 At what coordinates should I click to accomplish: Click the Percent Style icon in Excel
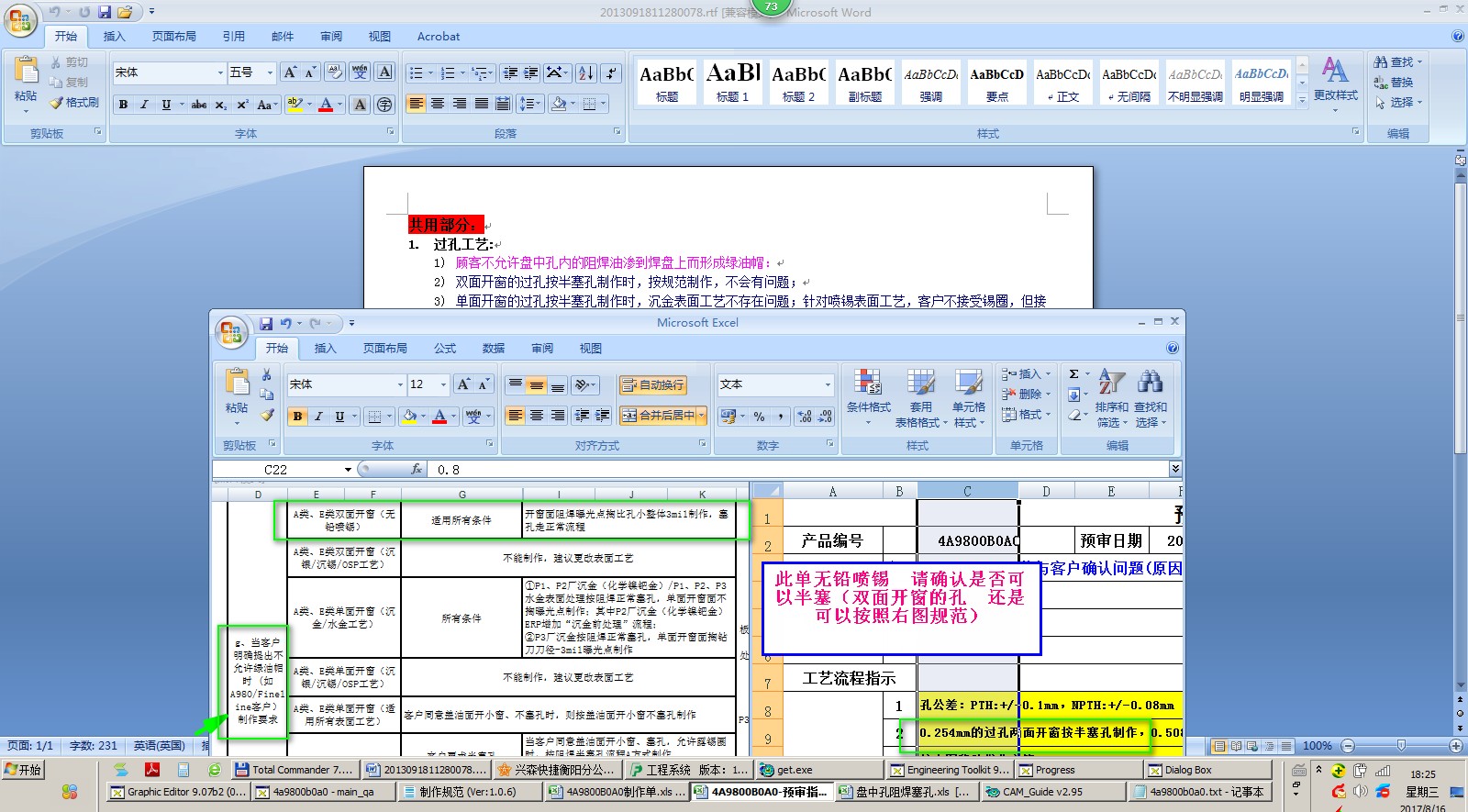pos(759,417)
